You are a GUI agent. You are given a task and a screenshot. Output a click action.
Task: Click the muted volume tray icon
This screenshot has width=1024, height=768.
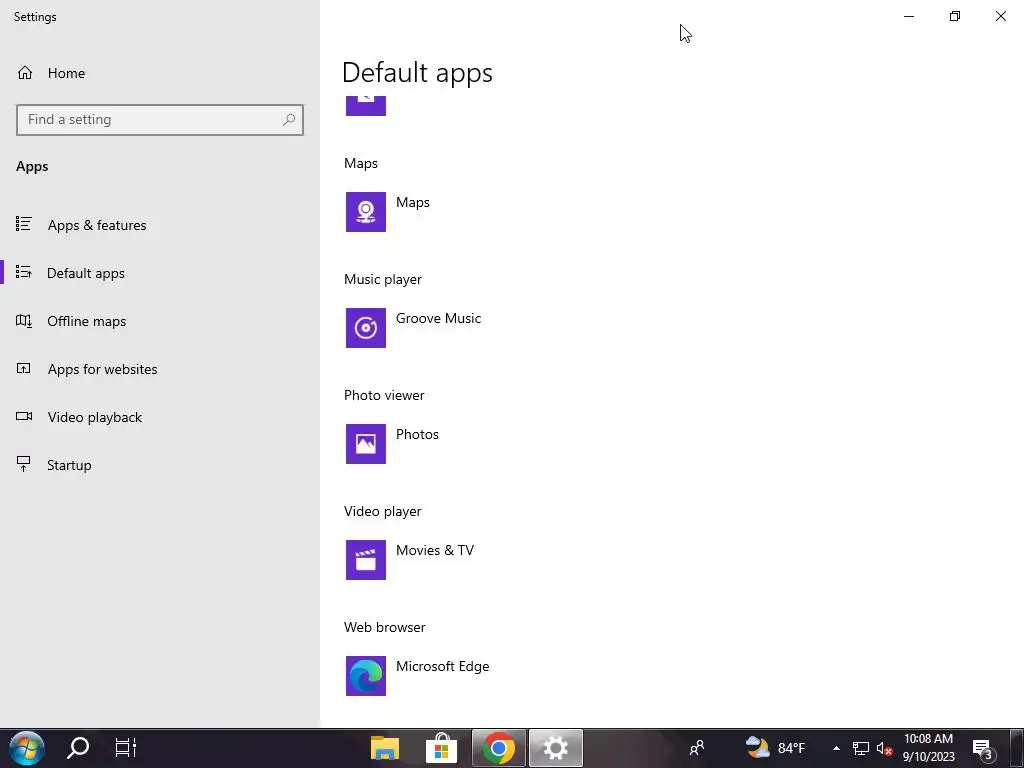tap(884, 748)
